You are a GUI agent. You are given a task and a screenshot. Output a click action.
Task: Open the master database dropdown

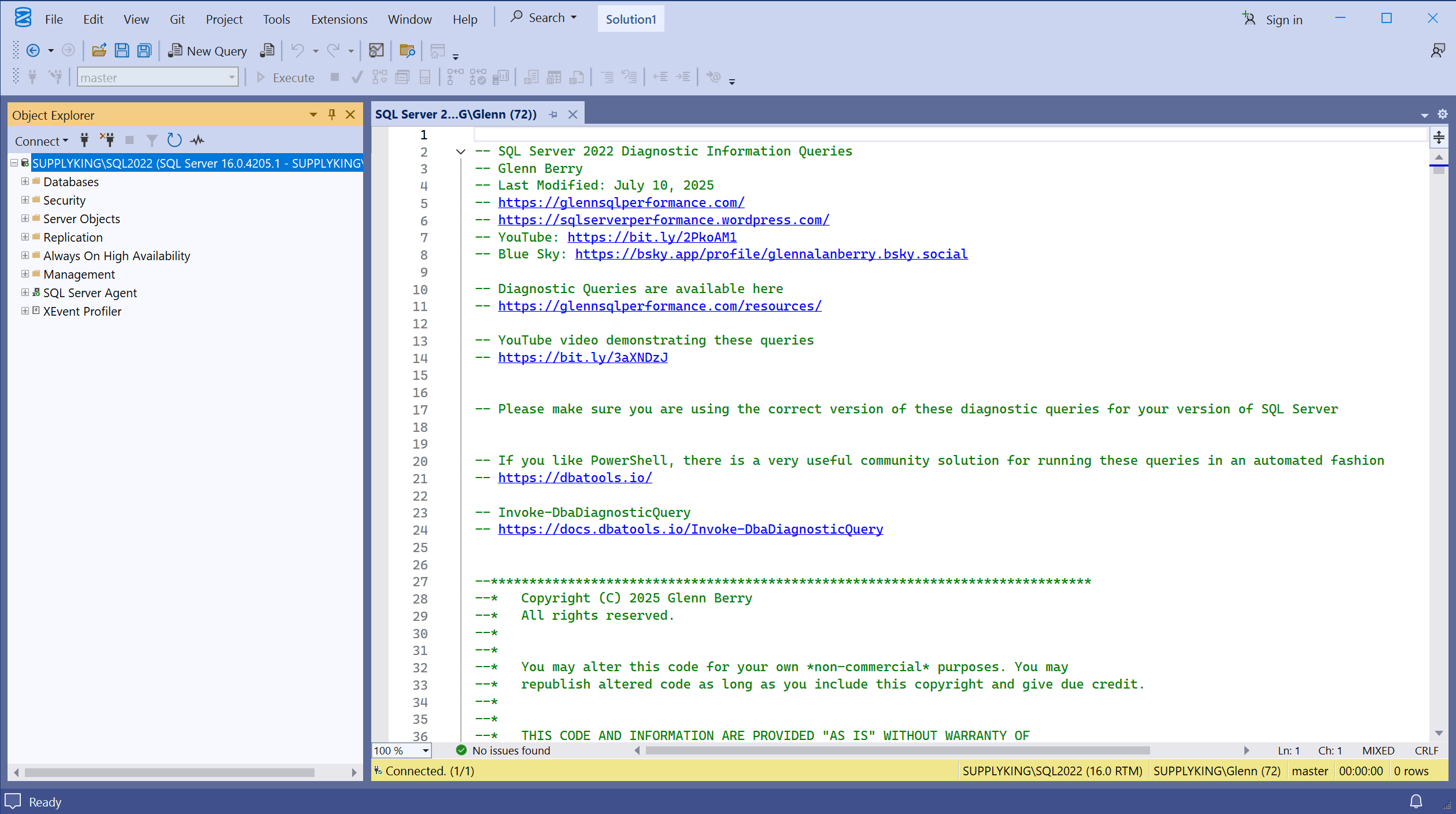coord(231,77)
